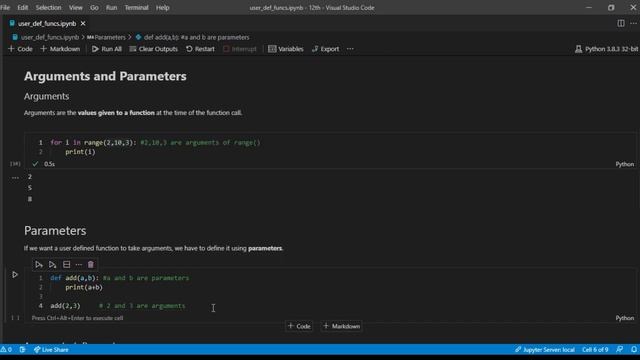Open the View menu
640x360 pixels.
(x=76, y=8)
